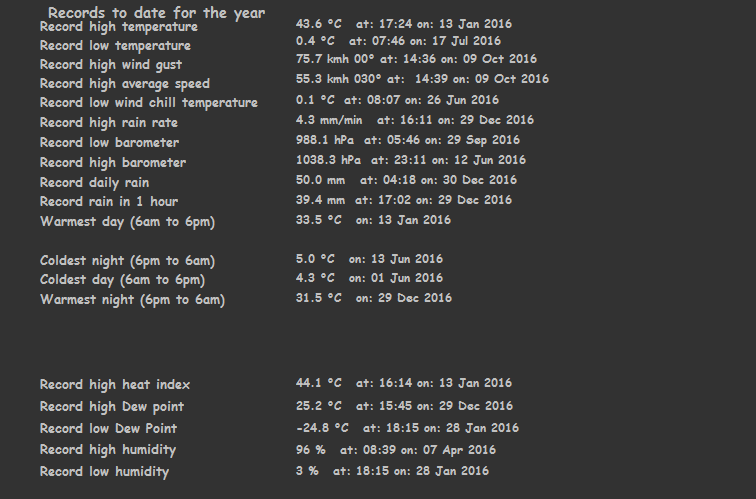Click the "Record low wind chill temperature" label
Screen dimensions: 756x499
click(x=148, y=103)
